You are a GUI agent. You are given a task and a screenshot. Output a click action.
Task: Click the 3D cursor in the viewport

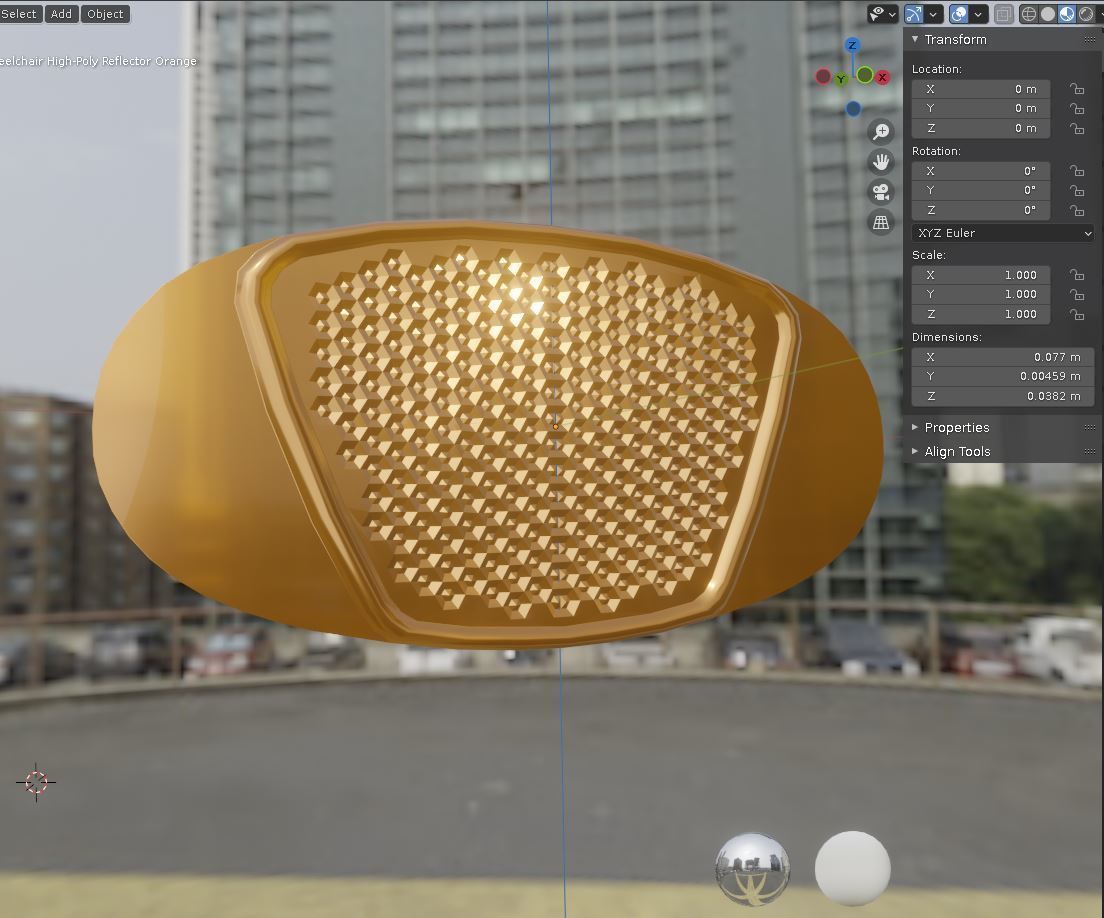coord(36,782)
